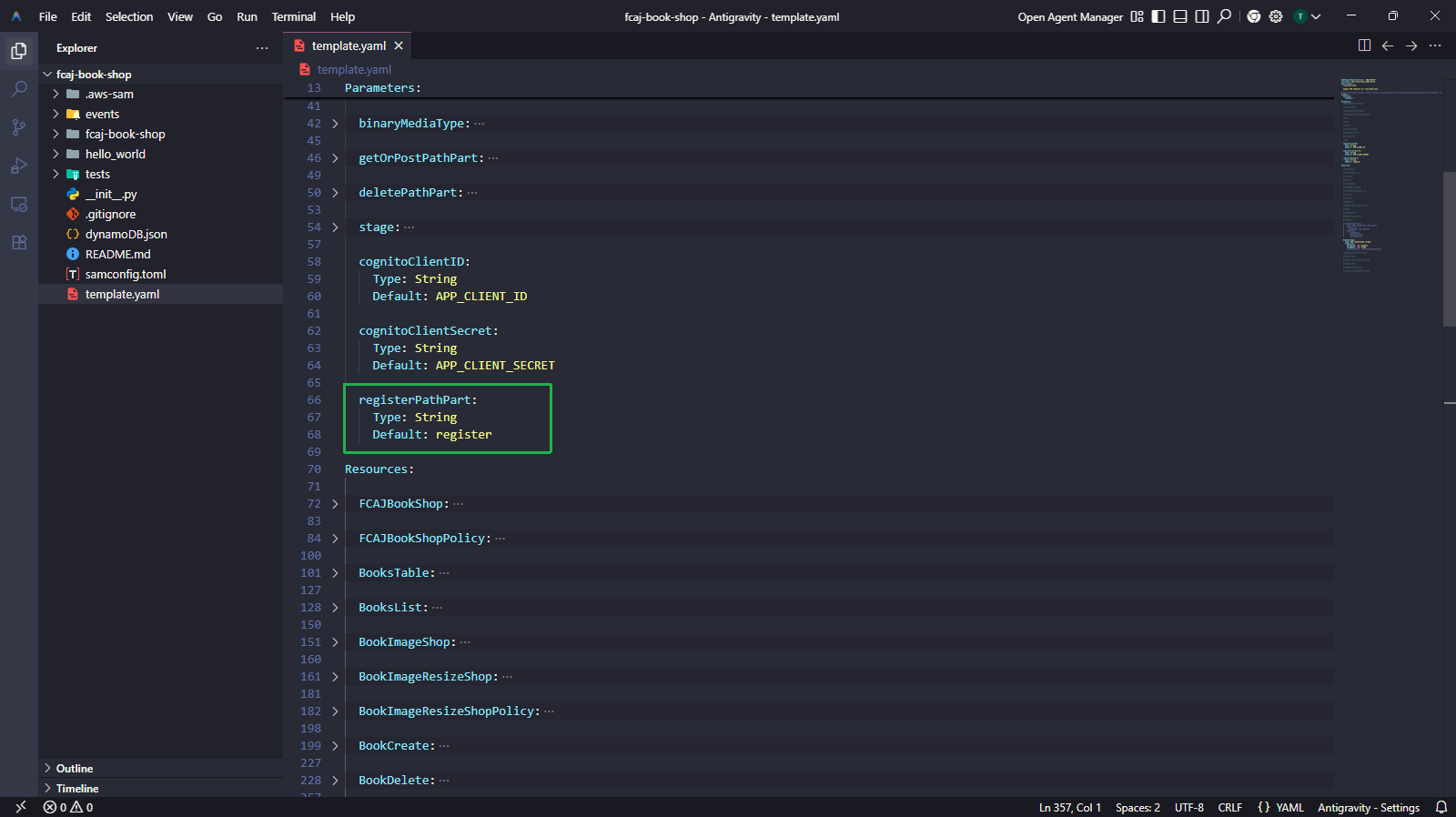The width and height of the screenshot is (1456, 817).
Task: Open the Search view in activity bar
Action: [x=19, y=89]
